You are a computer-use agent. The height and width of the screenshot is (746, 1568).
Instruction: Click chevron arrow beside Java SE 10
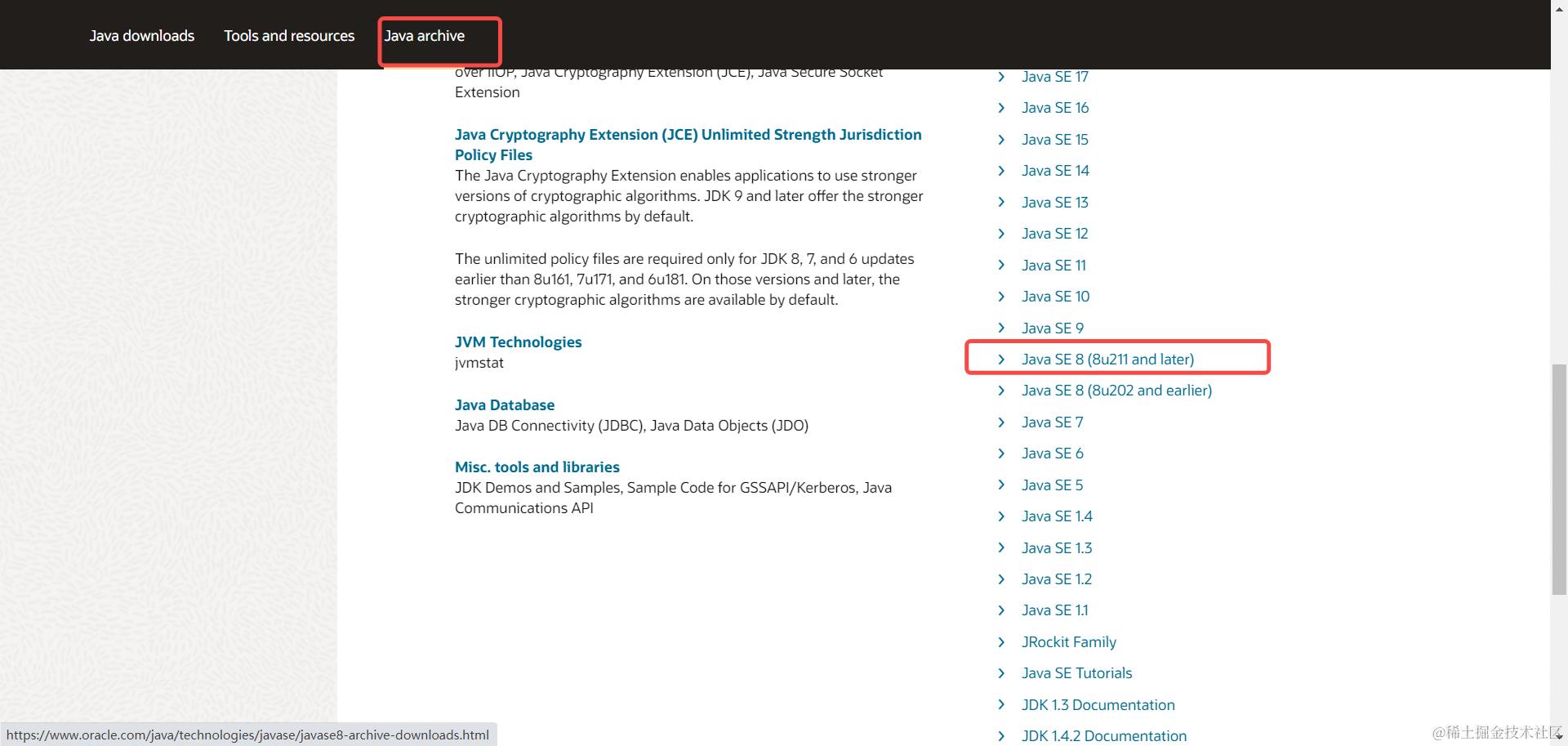tap(1001, 297)
